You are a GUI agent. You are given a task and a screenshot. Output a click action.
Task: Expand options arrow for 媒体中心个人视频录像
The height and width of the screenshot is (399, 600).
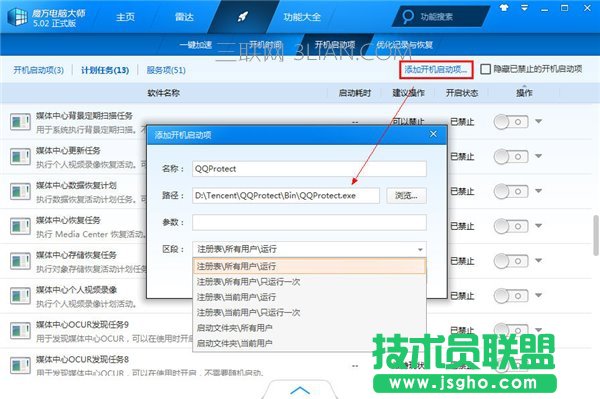538,295
